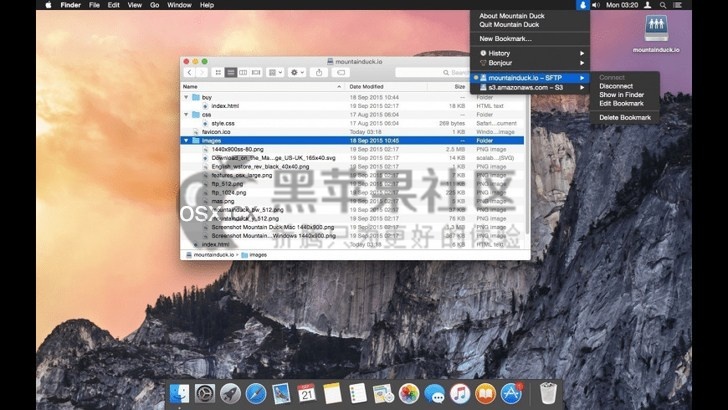Go forward in the Finder window
Image resolution: width=728 pixels, height=410 pixels.
click(x=202, y=72)
